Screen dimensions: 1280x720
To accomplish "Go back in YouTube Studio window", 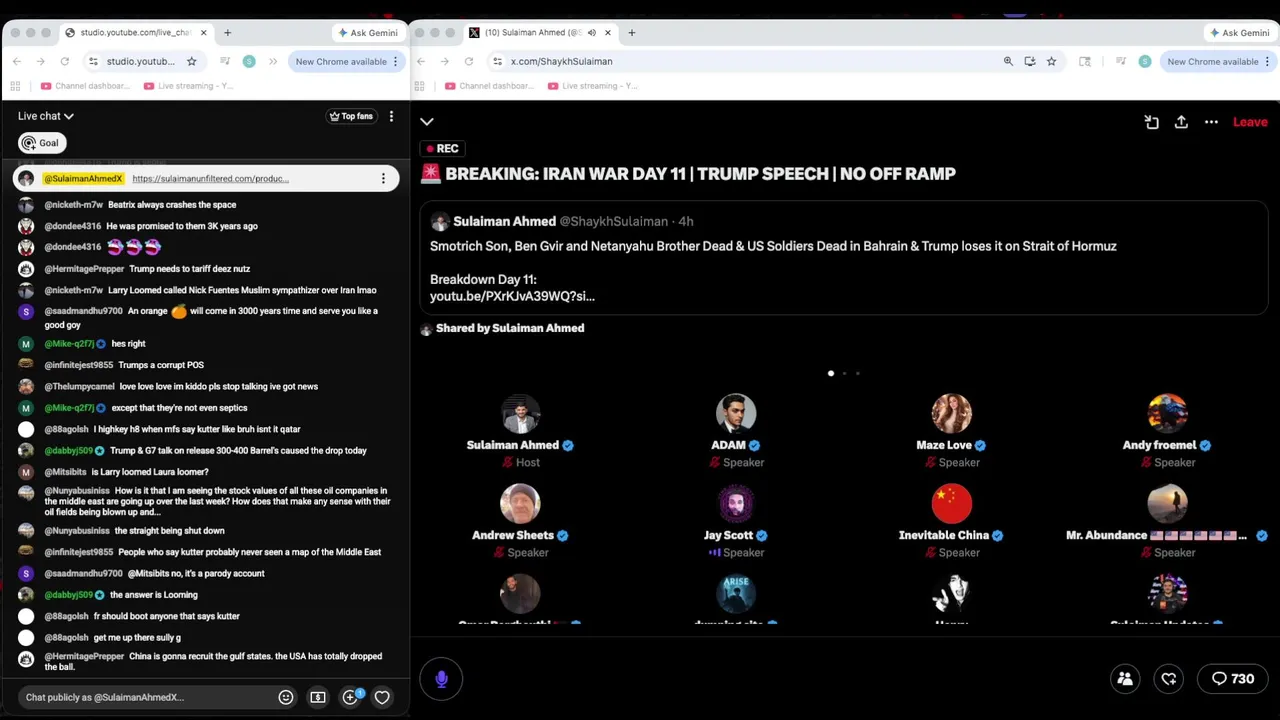I will [17, 61].
